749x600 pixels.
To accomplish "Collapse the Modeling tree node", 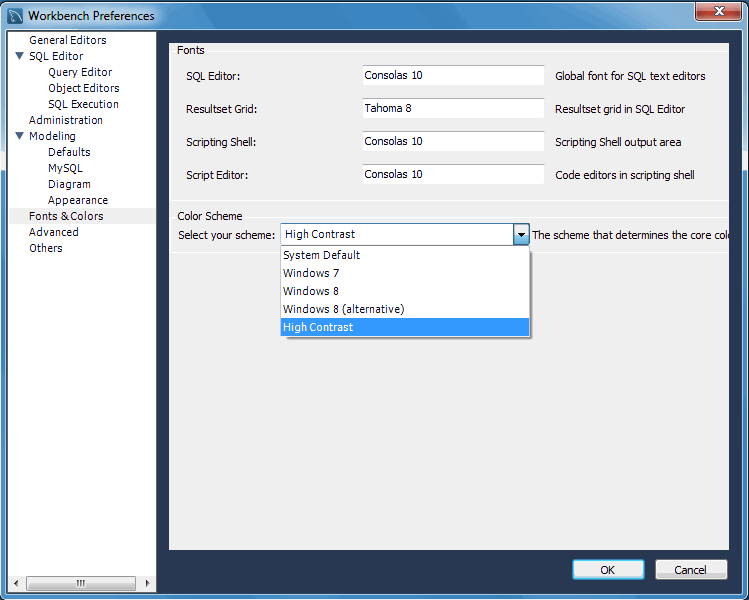I will pyautogui.click(x=20, y=136).
